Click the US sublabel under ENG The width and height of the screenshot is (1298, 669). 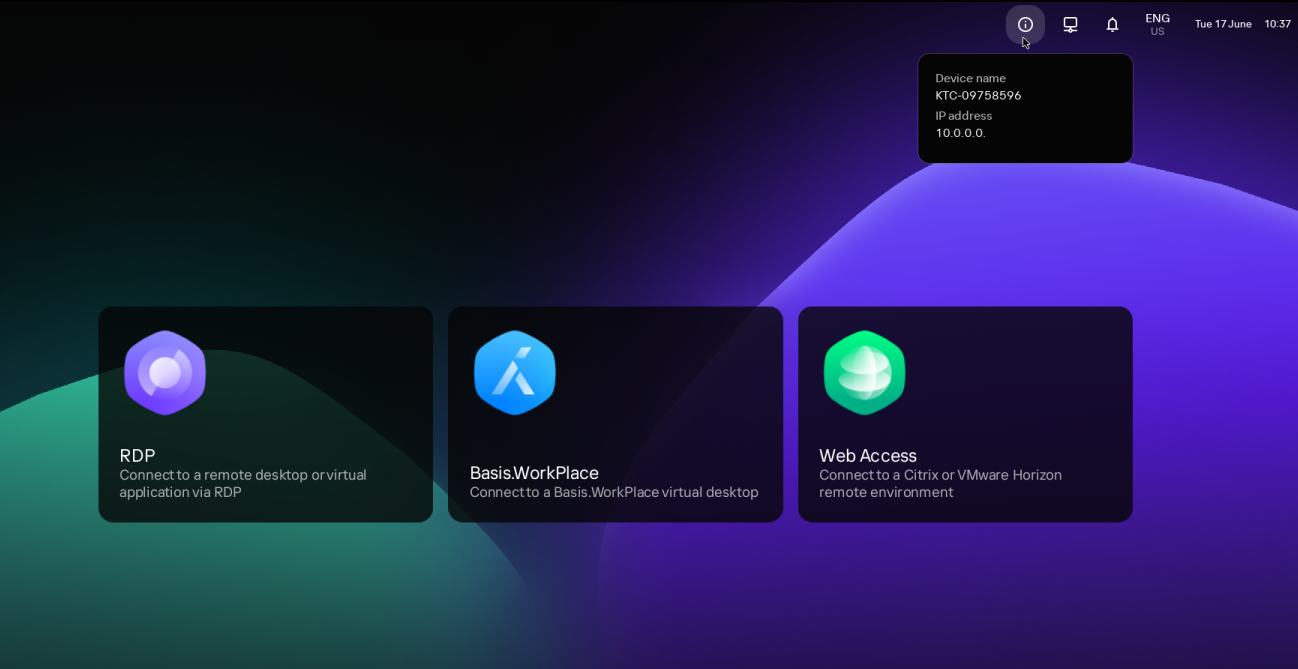point(1157,32)
